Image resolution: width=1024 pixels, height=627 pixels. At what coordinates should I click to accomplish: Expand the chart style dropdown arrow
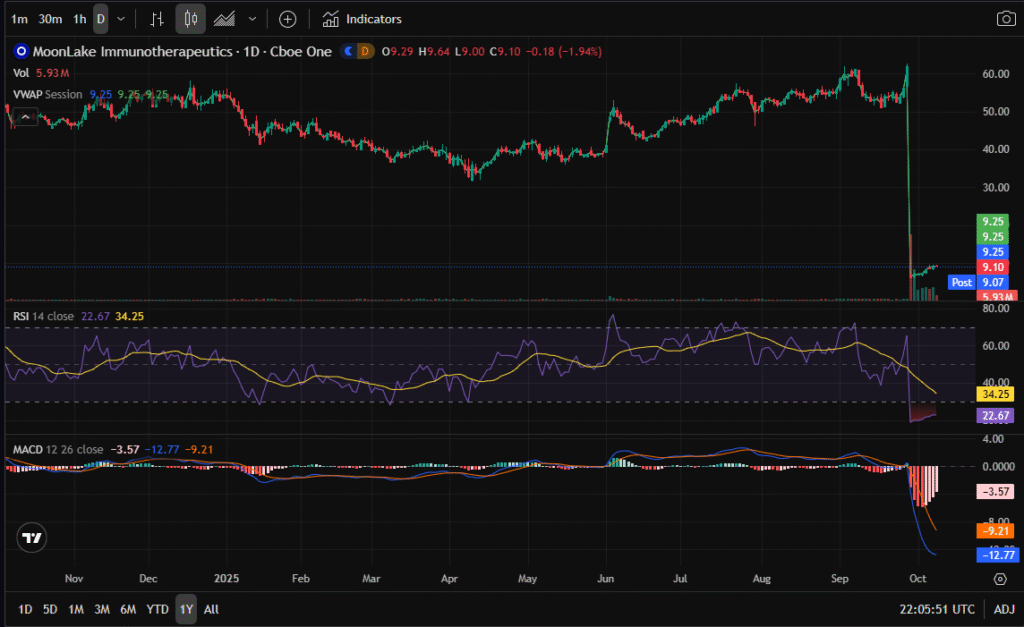(252, 19)
